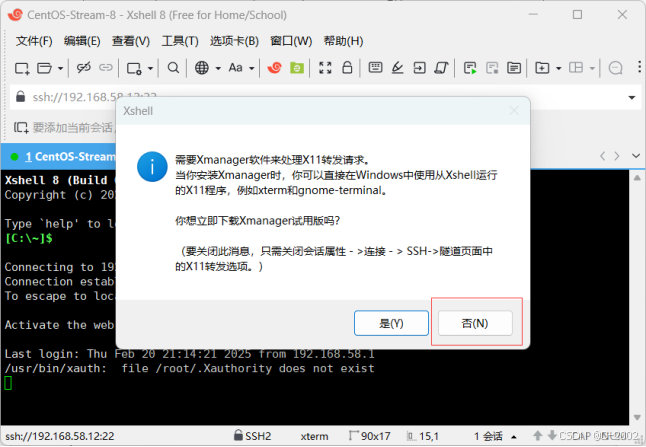646x447 pixels.
Task: Click the log viewer document icon
Action: 514,68
